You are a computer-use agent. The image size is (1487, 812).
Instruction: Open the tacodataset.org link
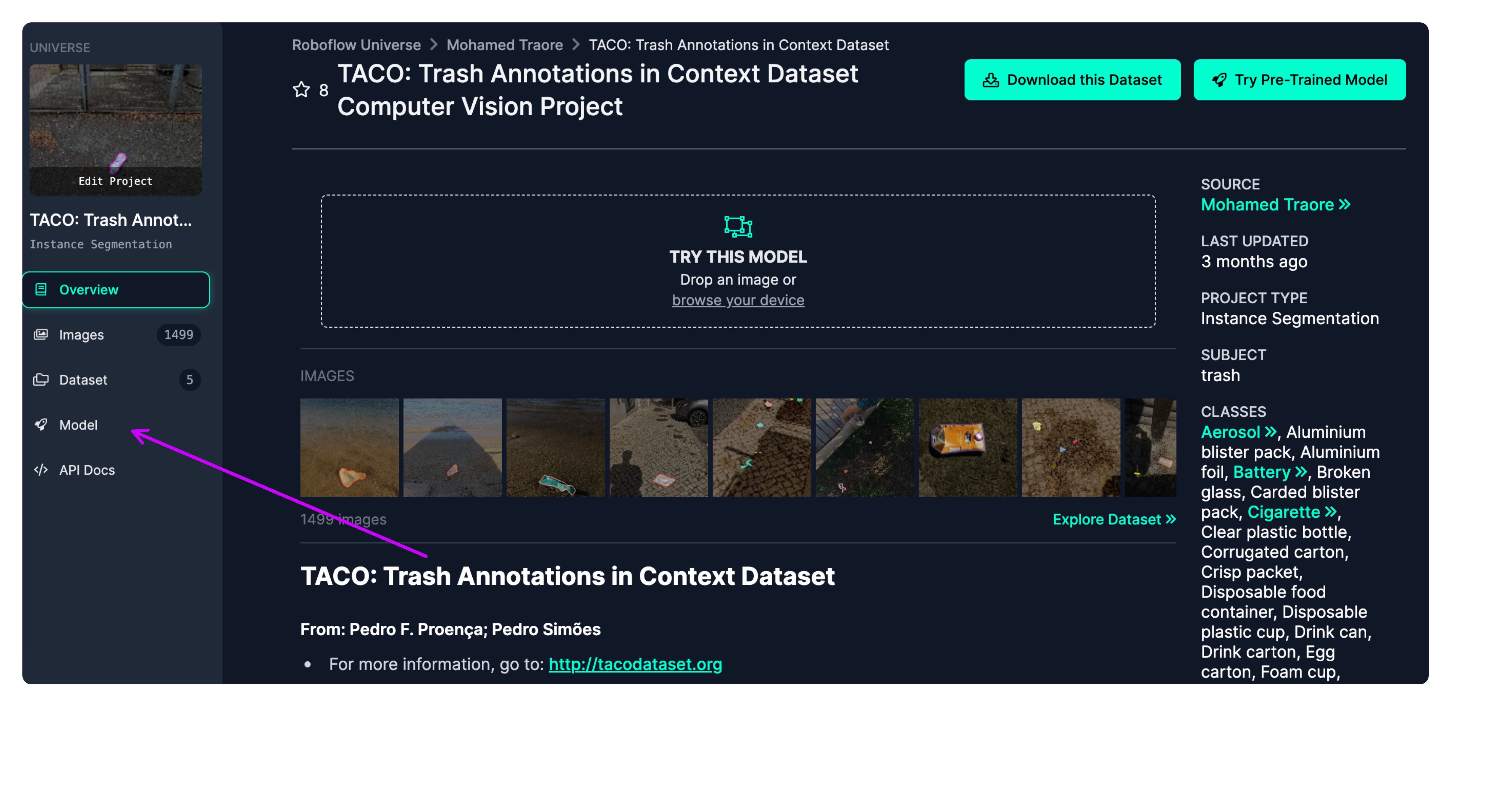click(x=635, y=664)
